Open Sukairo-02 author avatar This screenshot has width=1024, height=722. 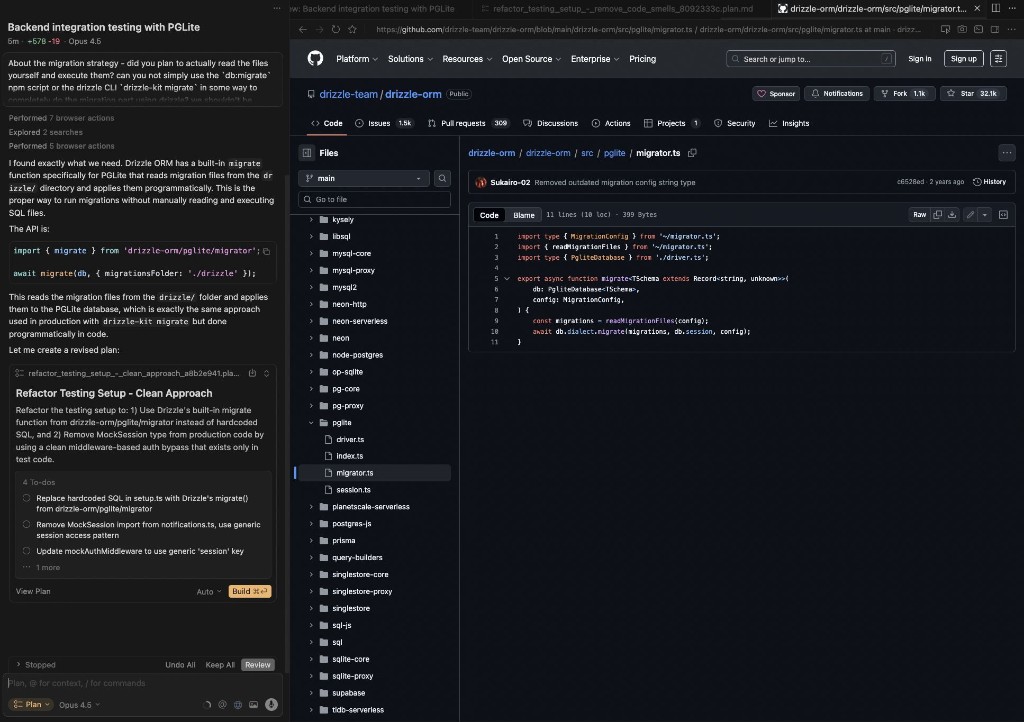pos(481,182)
